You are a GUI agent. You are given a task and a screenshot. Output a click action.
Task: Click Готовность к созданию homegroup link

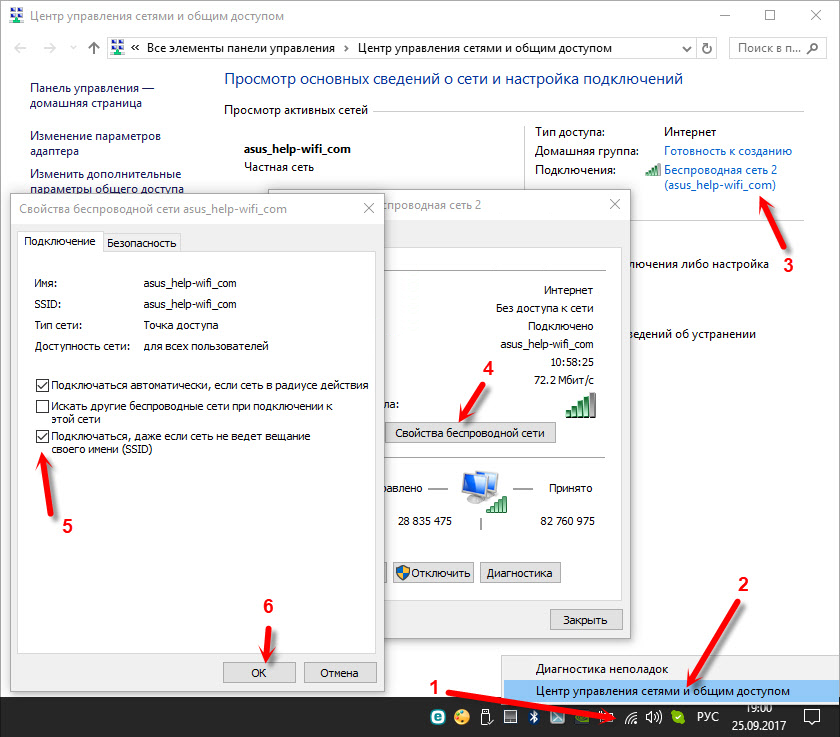[x=728, y=151]
